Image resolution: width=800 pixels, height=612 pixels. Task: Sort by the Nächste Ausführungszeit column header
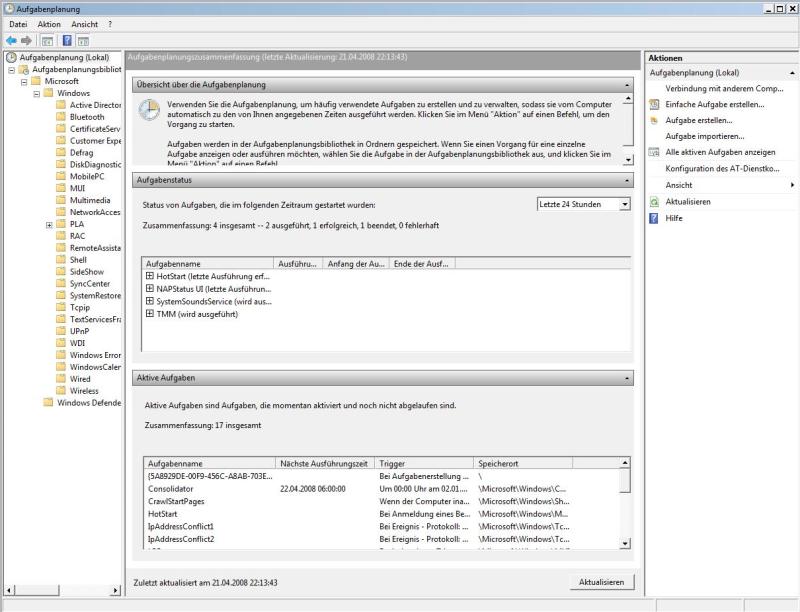click(x=325, y=464)
